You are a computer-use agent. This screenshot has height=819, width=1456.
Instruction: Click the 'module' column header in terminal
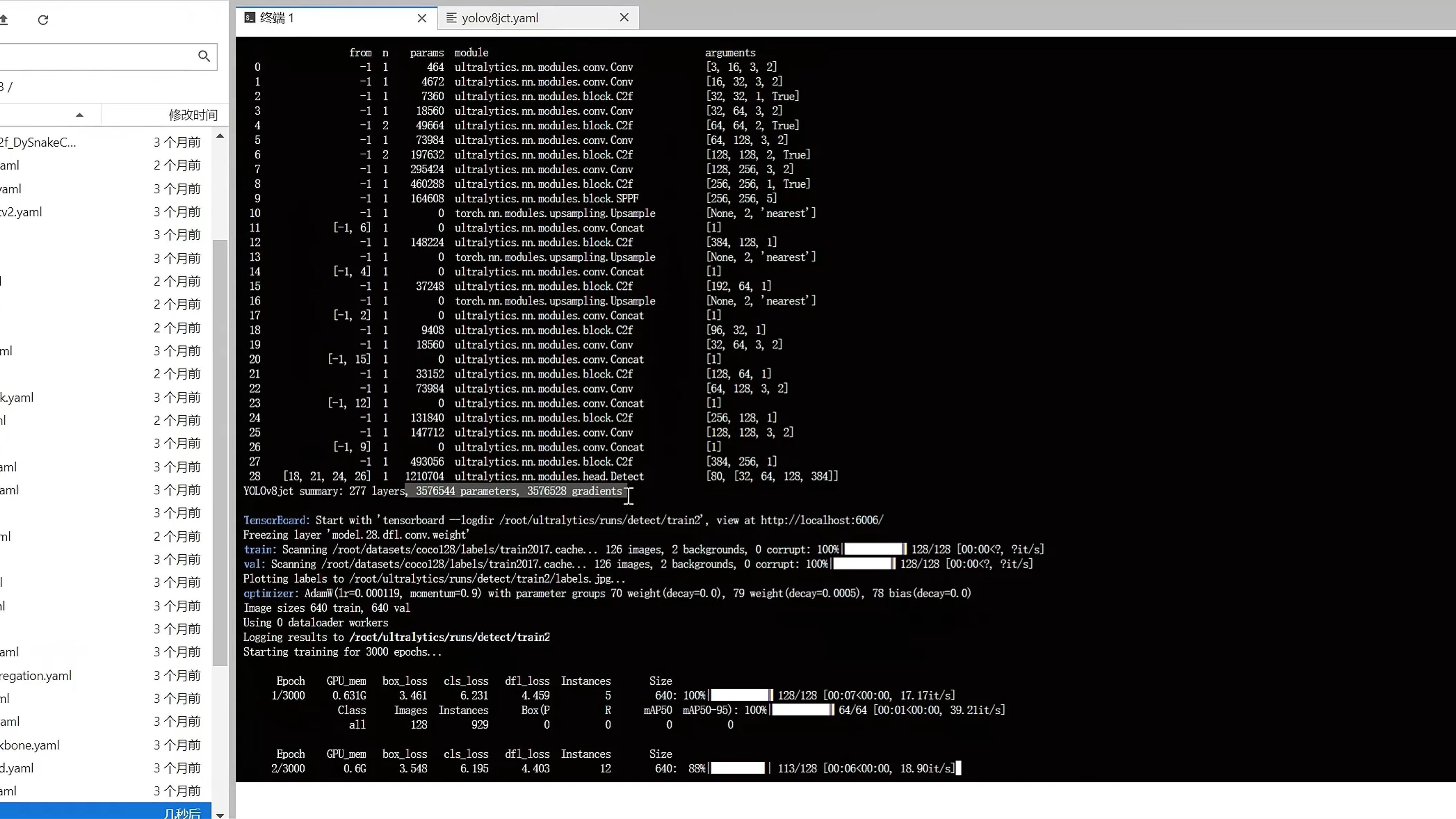[x=471, y=53]
